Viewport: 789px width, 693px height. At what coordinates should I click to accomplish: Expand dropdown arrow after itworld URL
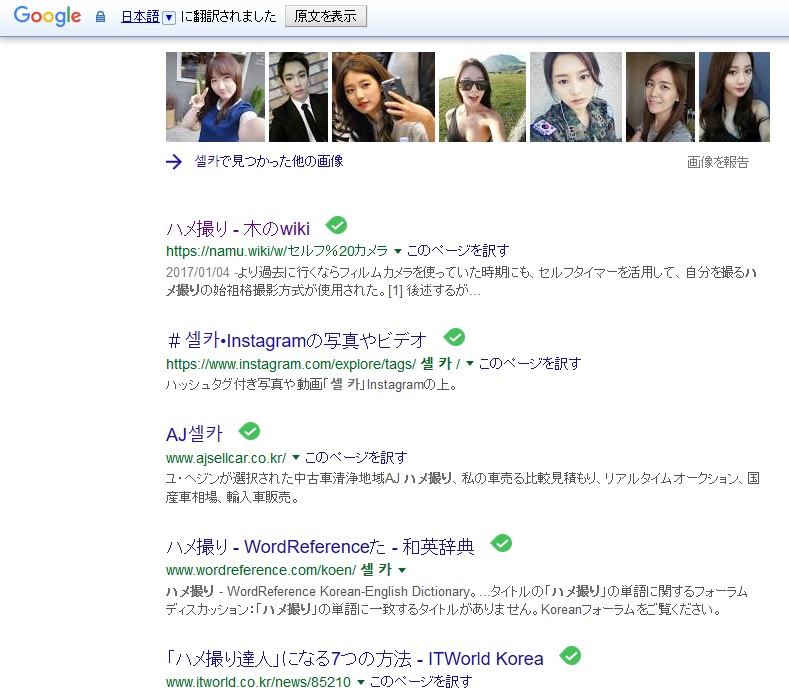point(360,682)
